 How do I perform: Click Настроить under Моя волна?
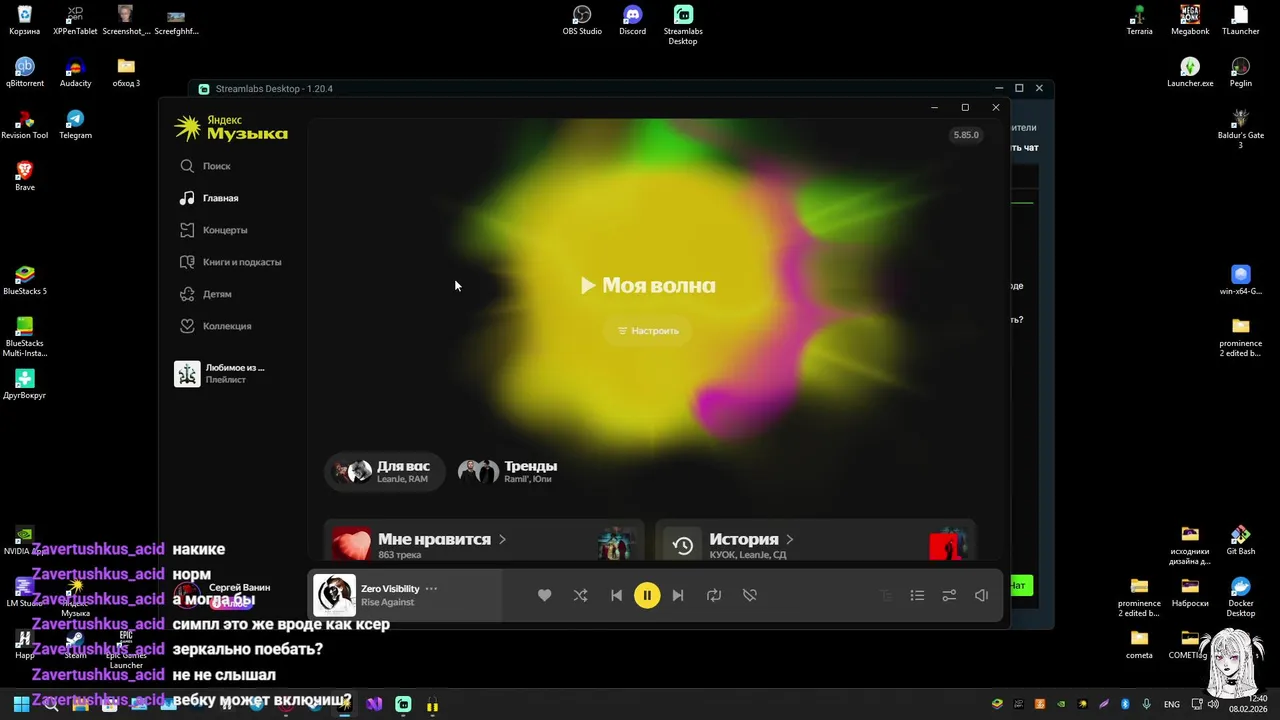pos(648,330)
